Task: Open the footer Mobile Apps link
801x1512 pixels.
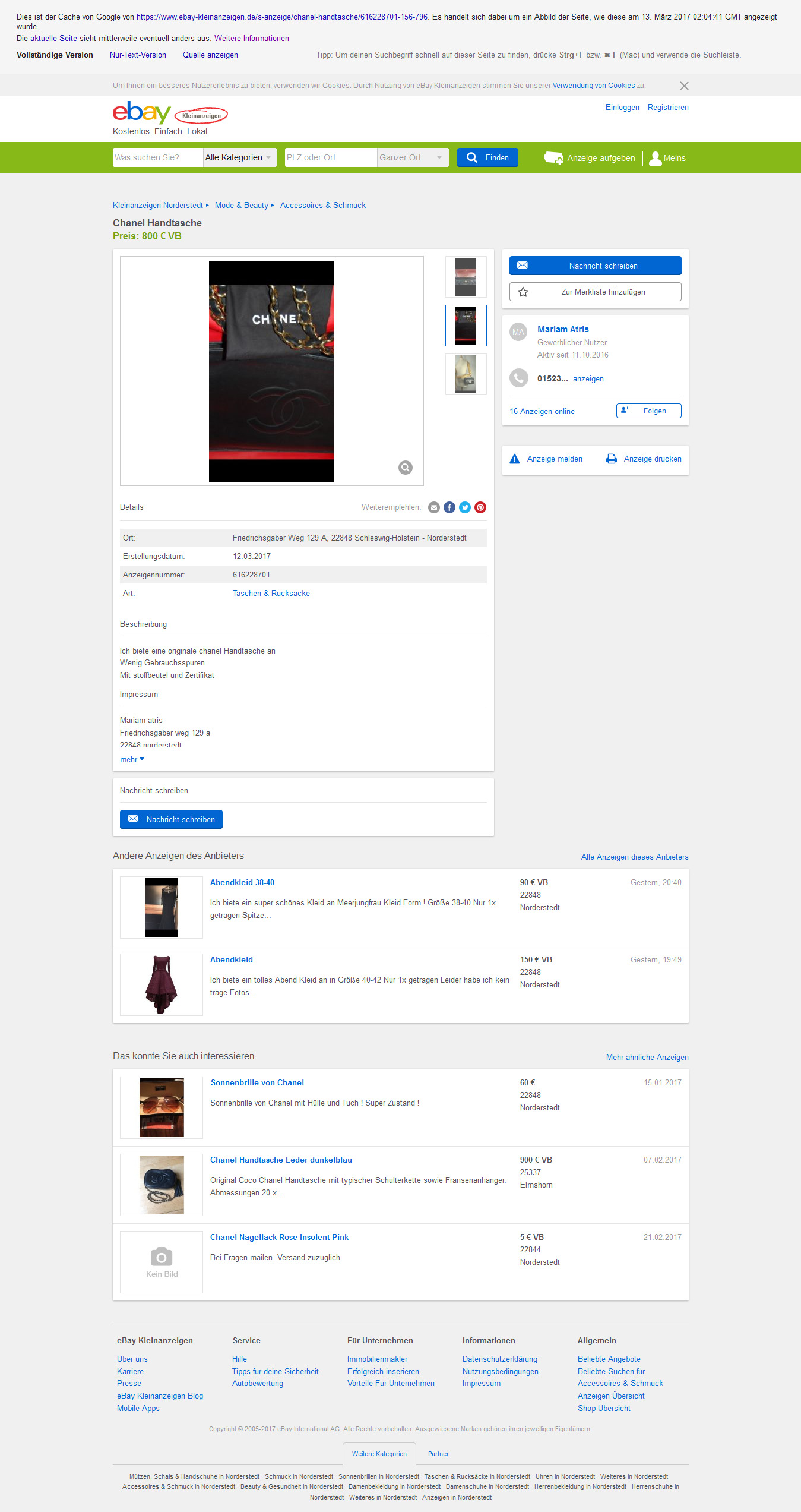Action: coord(138,1409)
